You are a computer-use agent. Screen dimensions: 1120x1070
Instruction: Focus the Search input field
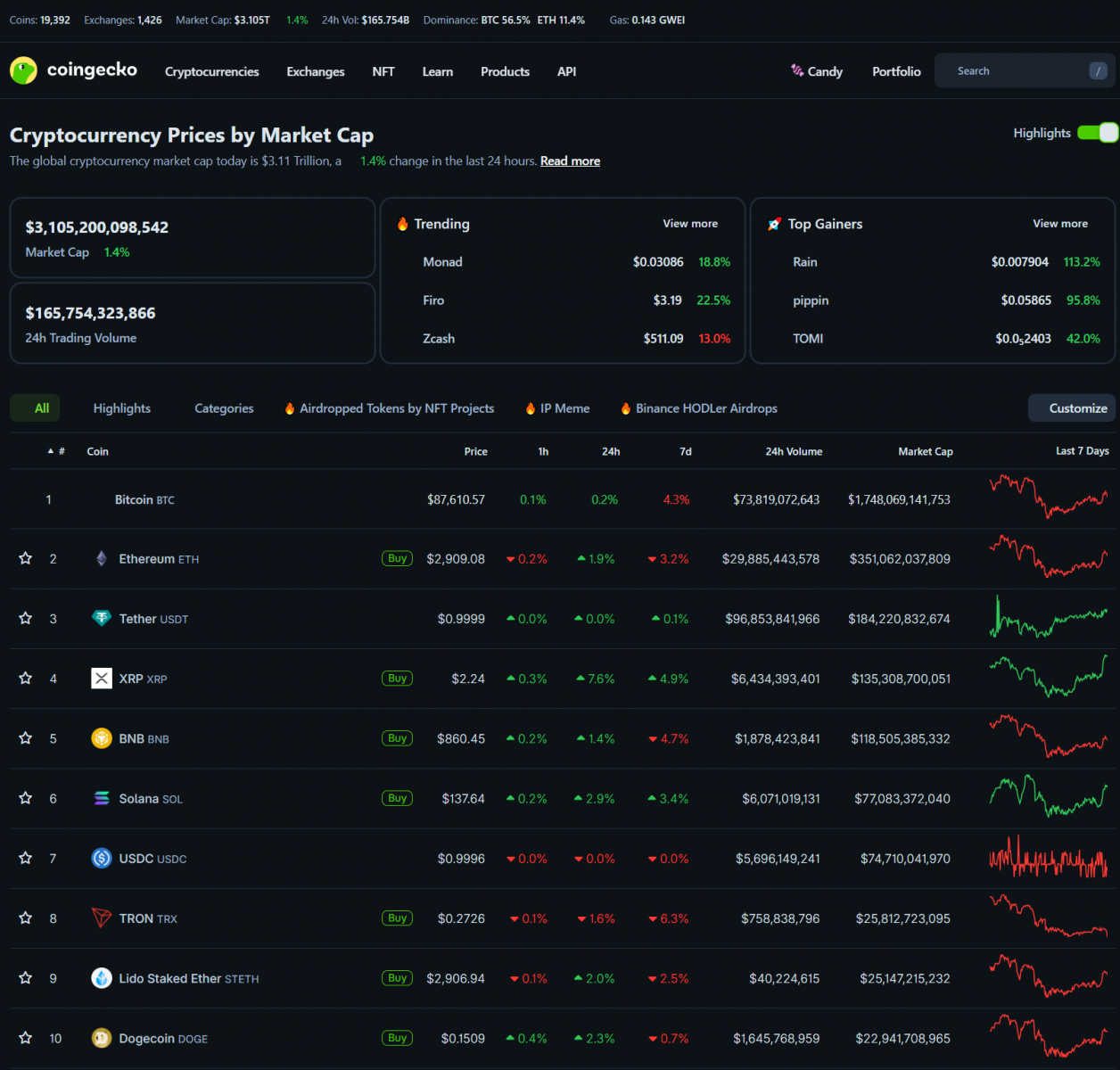(x=1017, y=71)
